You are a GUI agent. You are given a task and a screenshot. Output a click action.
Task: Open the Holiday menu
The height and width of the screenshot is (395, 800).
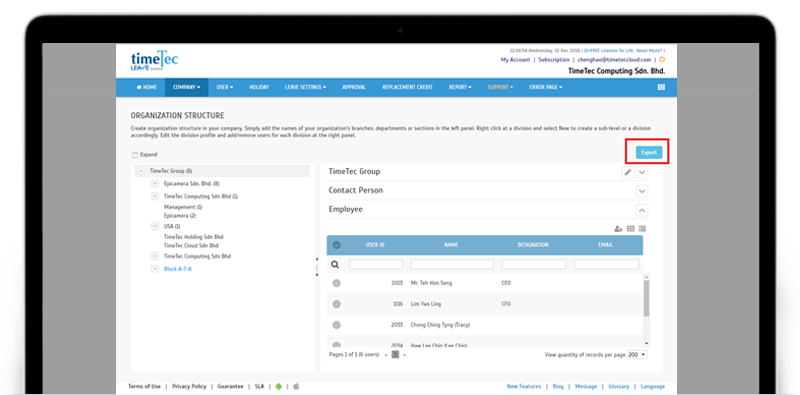pyautogui.click(x=259, y=87)
